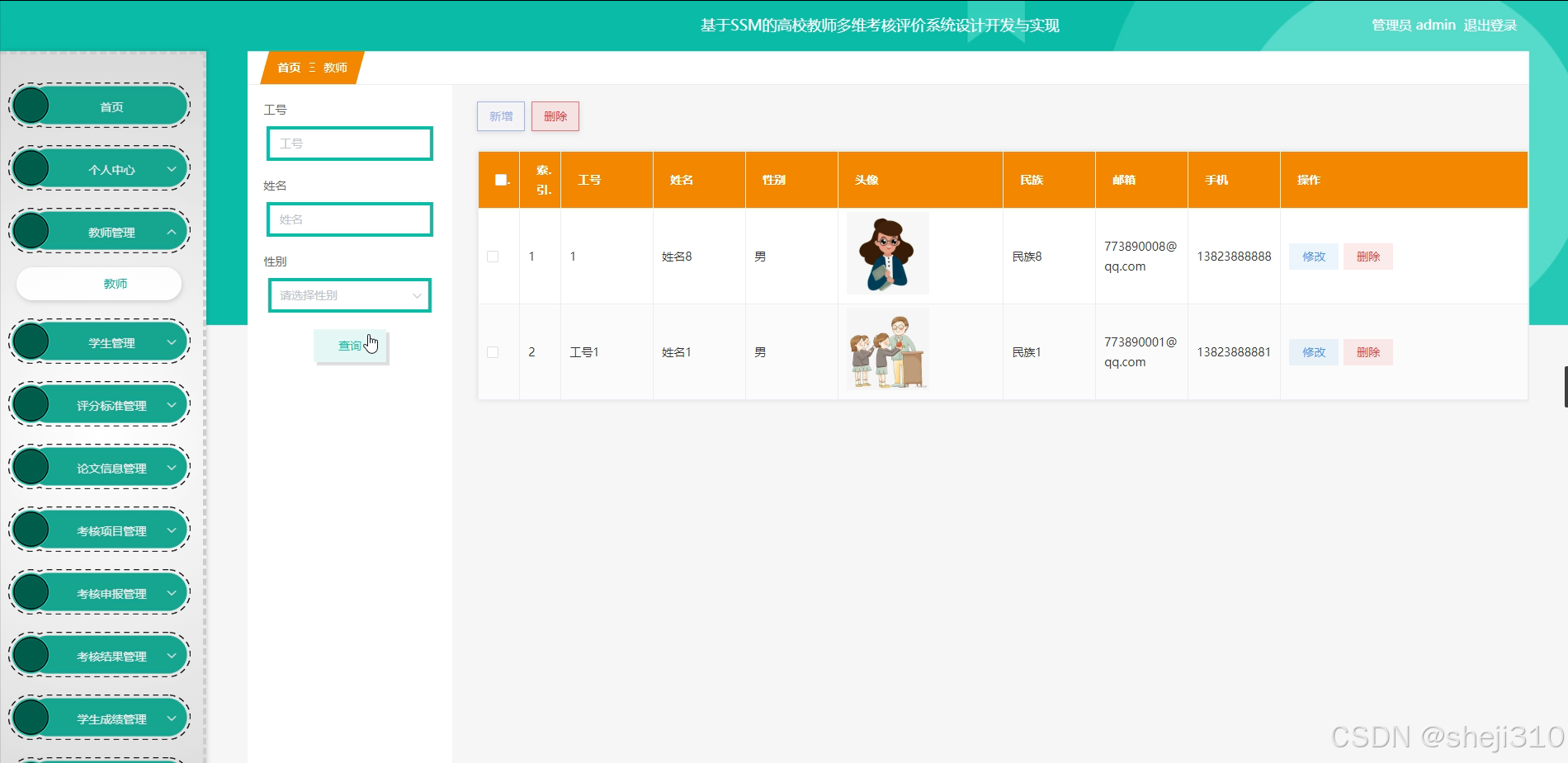The width and height of the screenshot is (1568, 763).
Task: Click the avatar thumbnail of 姓名1
Action: 886,348
